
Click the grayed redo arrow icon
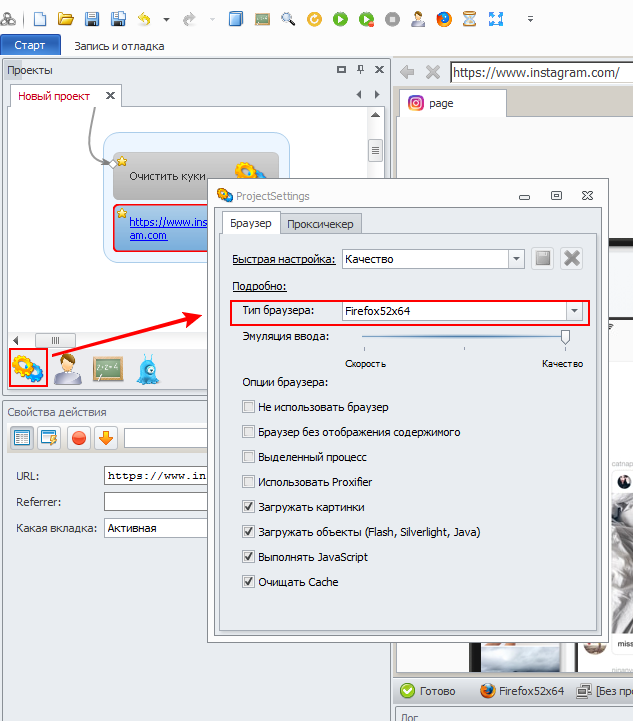(189, 19)
